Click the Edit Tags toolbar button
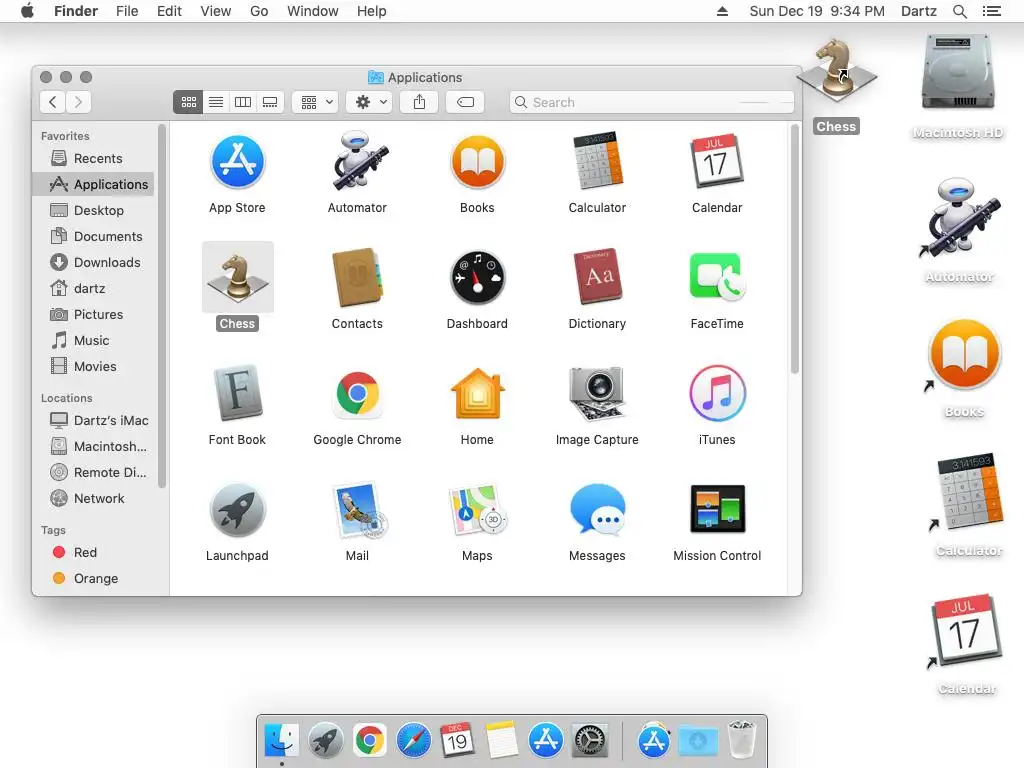1024x768 pixels. click(x=465, y=102)
